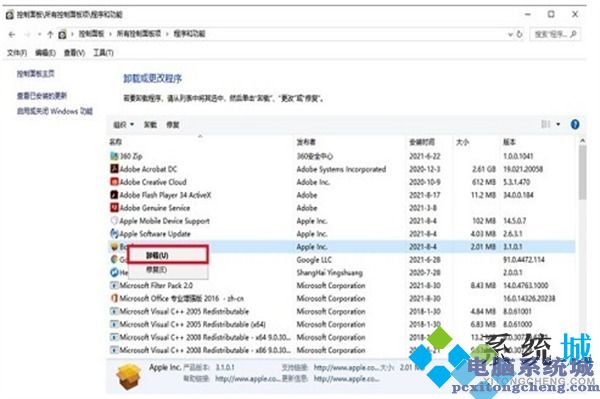Image resolution: width=600 pixels, height=399 pixels.
Task: Click the package icon in details pane
Action: point(129,376)
